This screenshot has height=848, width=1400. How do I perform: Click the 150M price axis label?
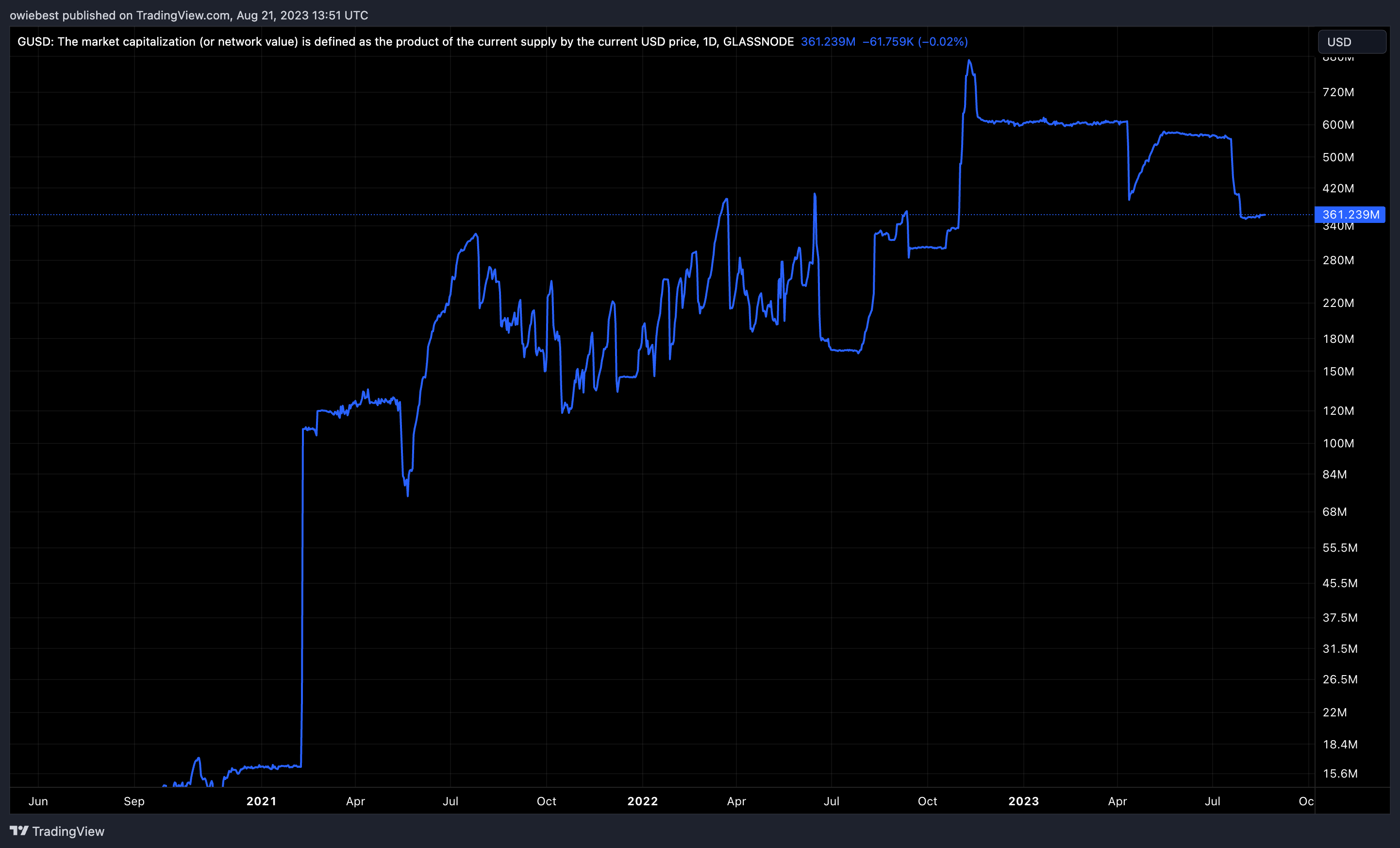pos(1338,372)
